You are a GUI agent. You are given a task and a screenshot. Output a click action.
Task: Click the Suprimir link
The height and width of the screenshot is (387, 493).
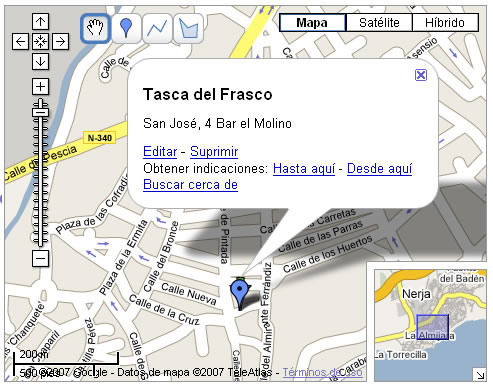tap(214, 152)
